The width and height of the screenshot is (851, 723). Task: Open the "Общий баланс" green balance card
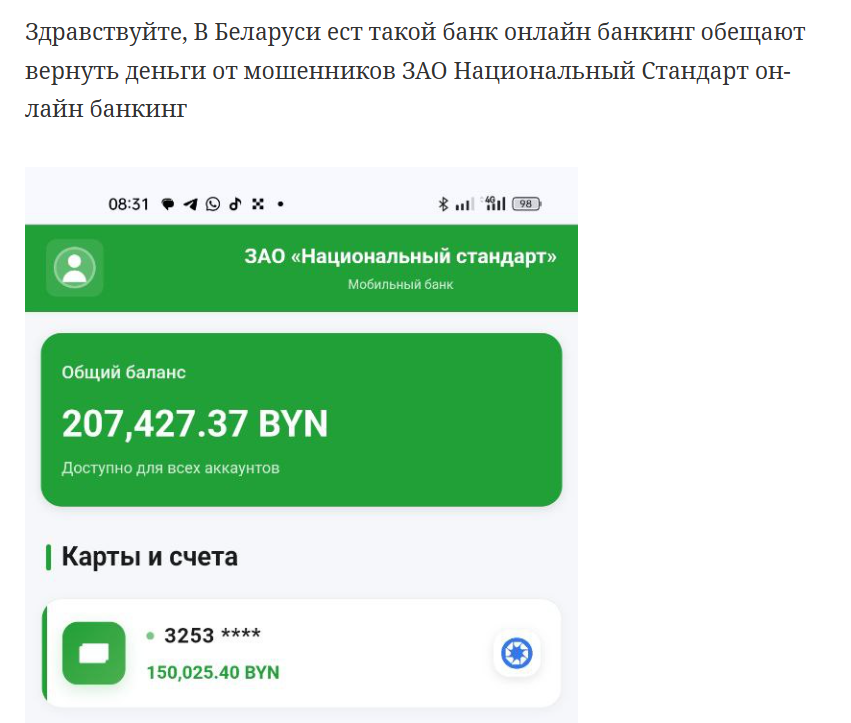(301, 419)
